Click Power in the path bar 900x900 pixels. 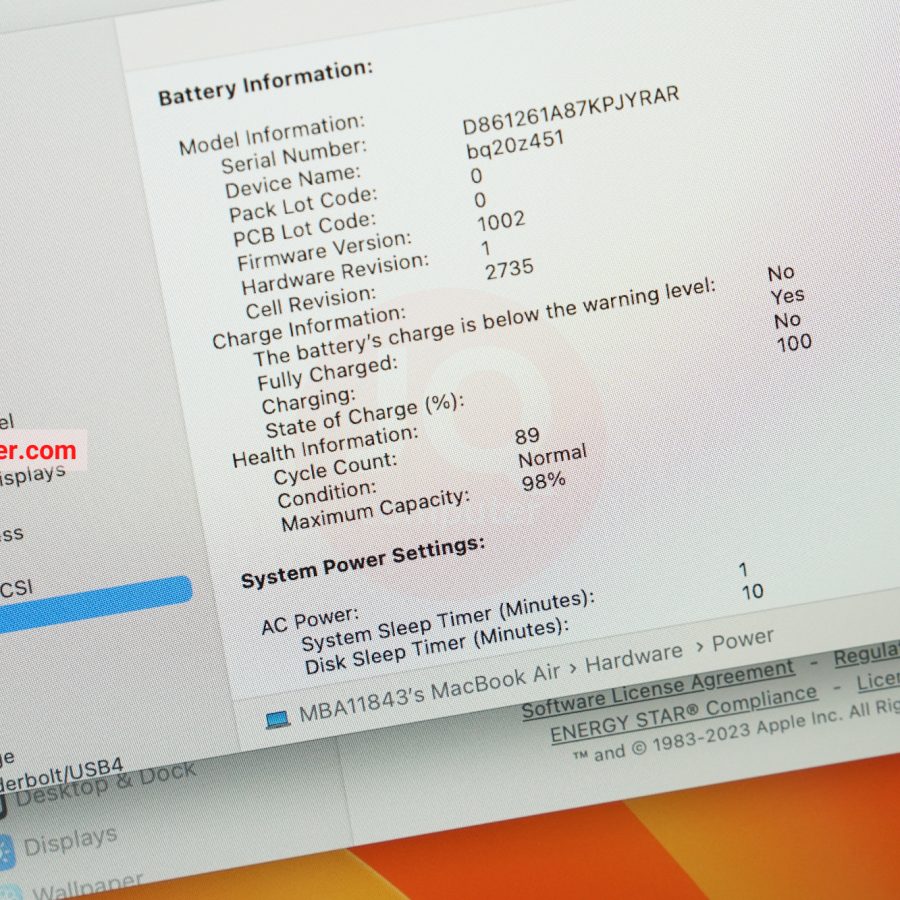pos(743,639)
